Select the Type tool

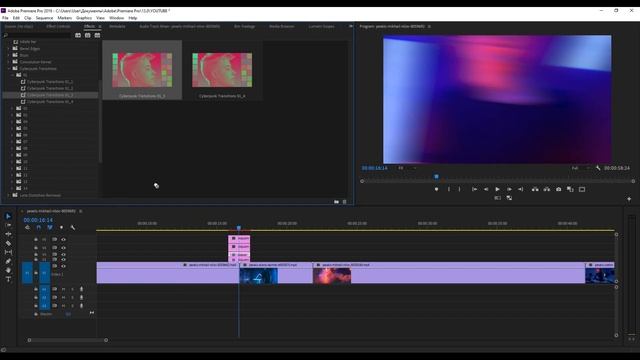click(x=8, y=279)
